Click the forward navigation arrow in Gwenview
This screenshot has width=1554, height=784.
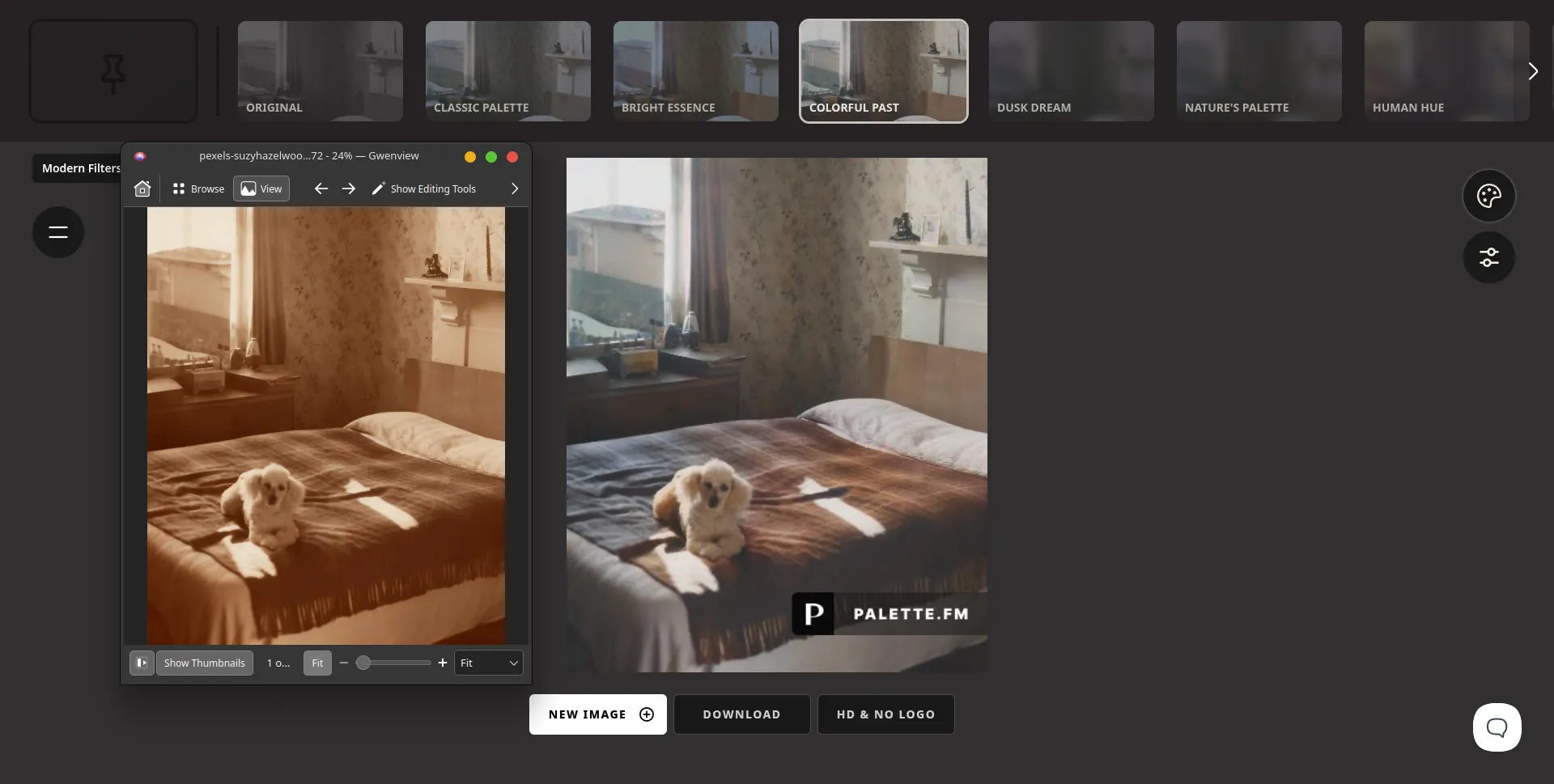[349, 189]
